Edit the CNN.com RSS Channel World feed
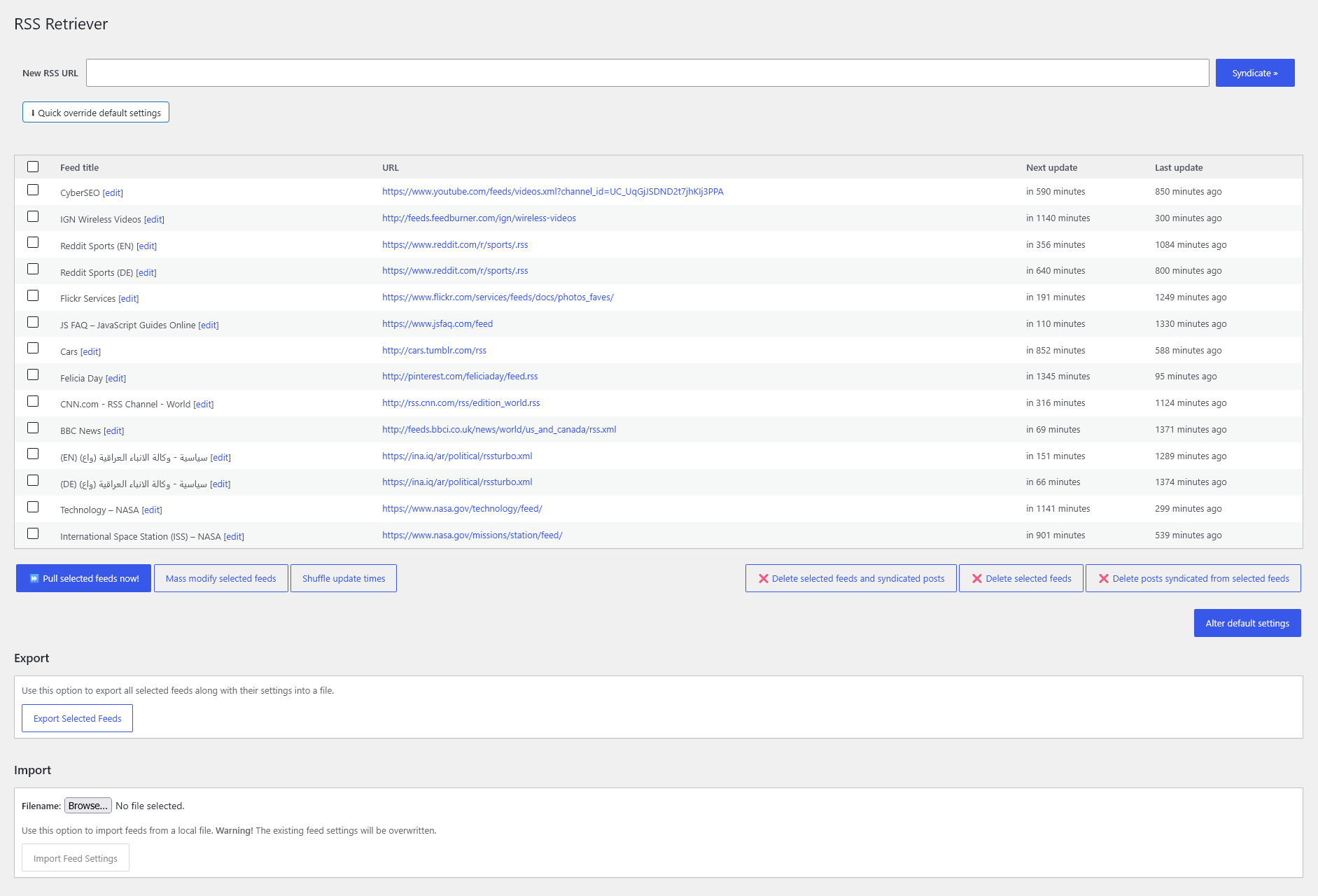 (x=203, y=404)
